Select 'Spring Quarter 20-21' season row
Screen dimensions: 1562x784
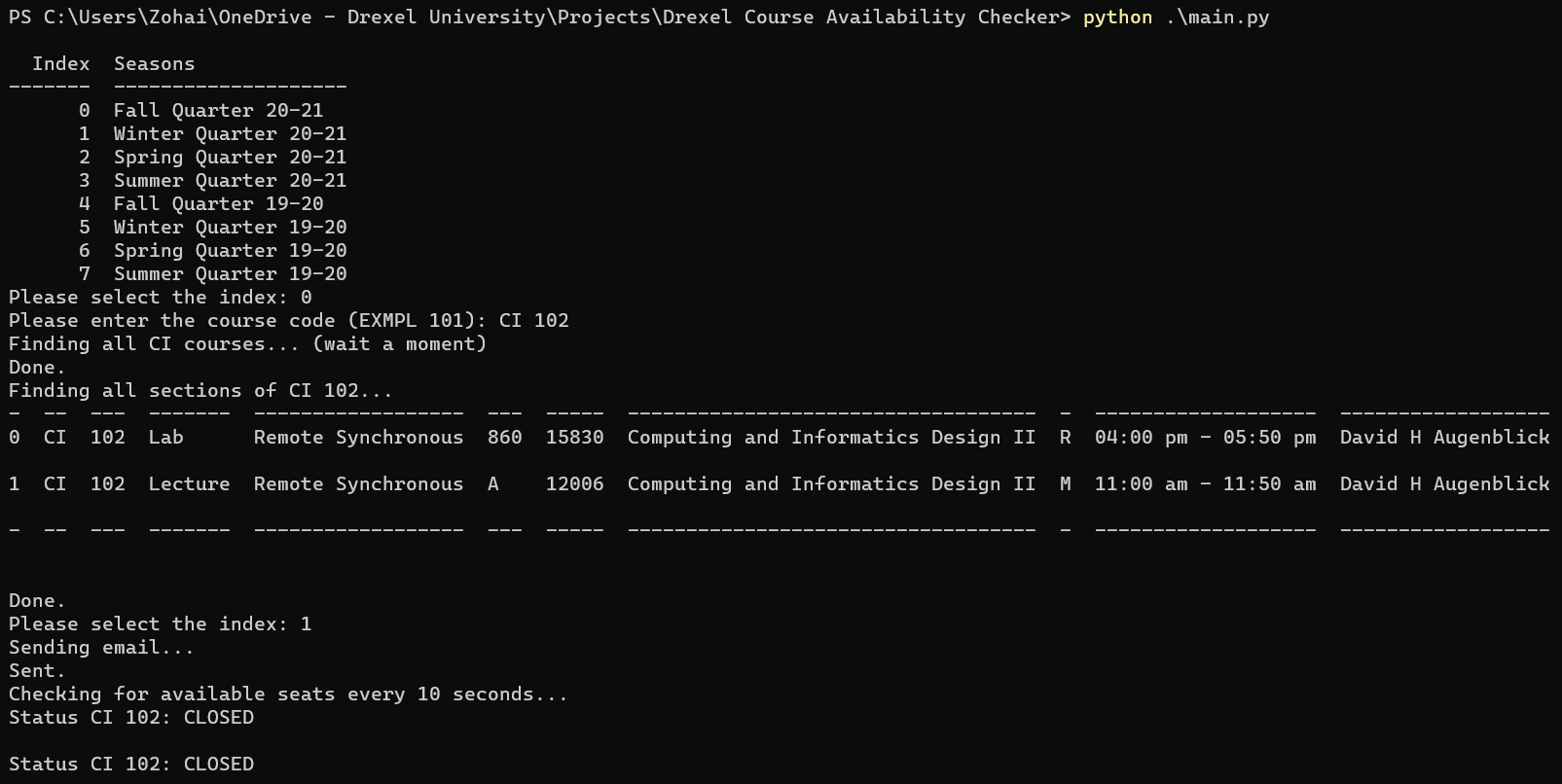click(x=230, y=158)
